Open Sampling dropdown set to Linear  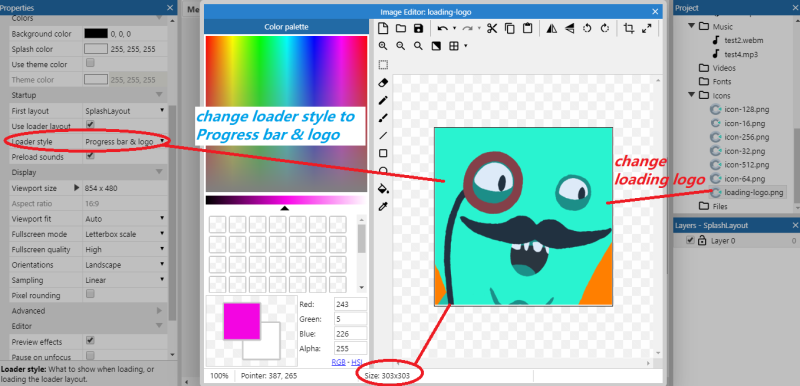click(x=125, y=280)
